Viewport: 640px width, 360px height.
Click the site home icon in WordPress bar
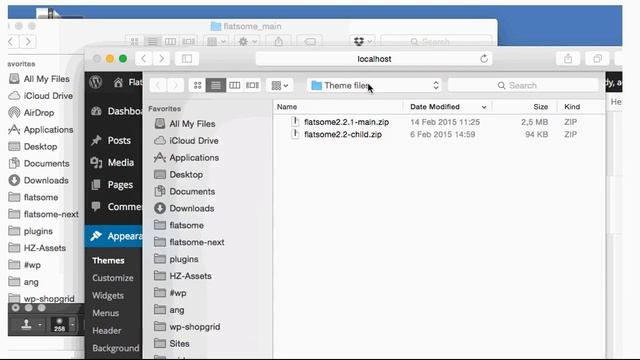coord(118,82)
